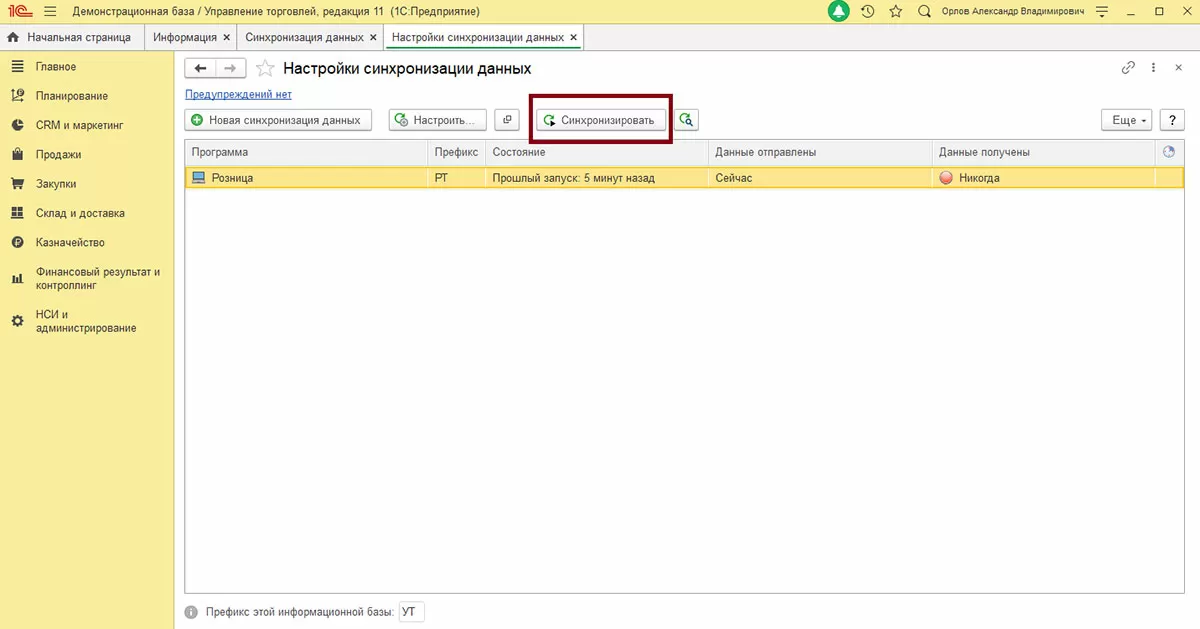Screen dimensions: 1200x629
Task: Click the Планирование sidebar icon
Action: point(17,96)
